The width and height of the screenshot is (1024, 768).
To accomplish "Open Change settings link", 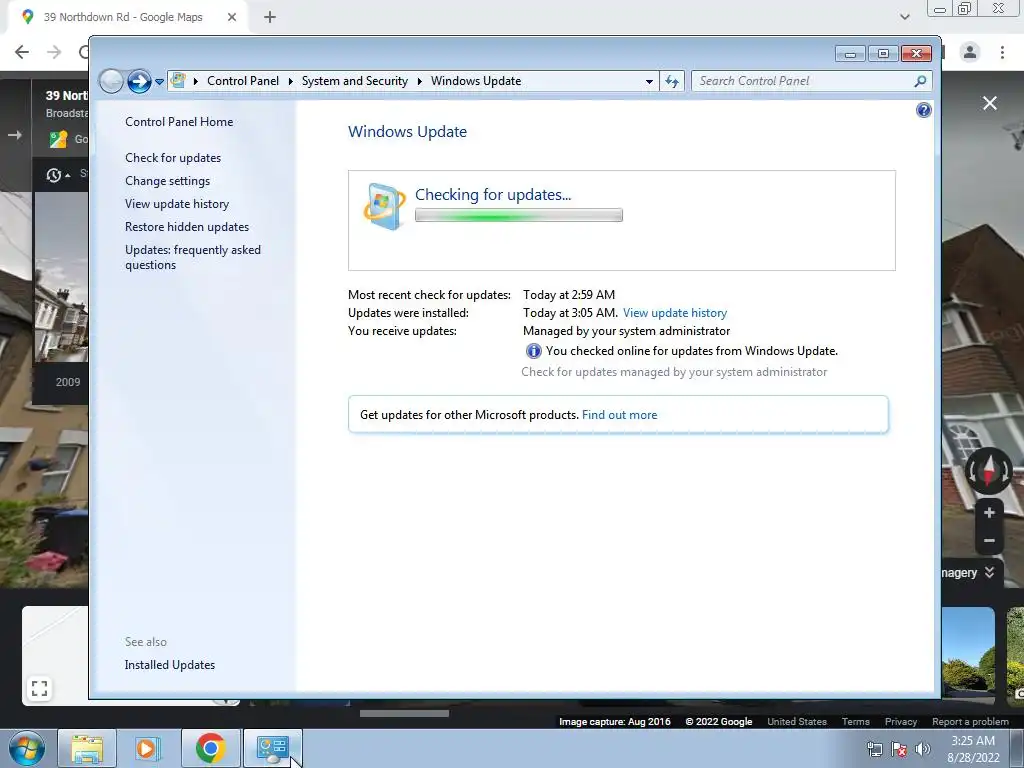I will coord(168,181).
